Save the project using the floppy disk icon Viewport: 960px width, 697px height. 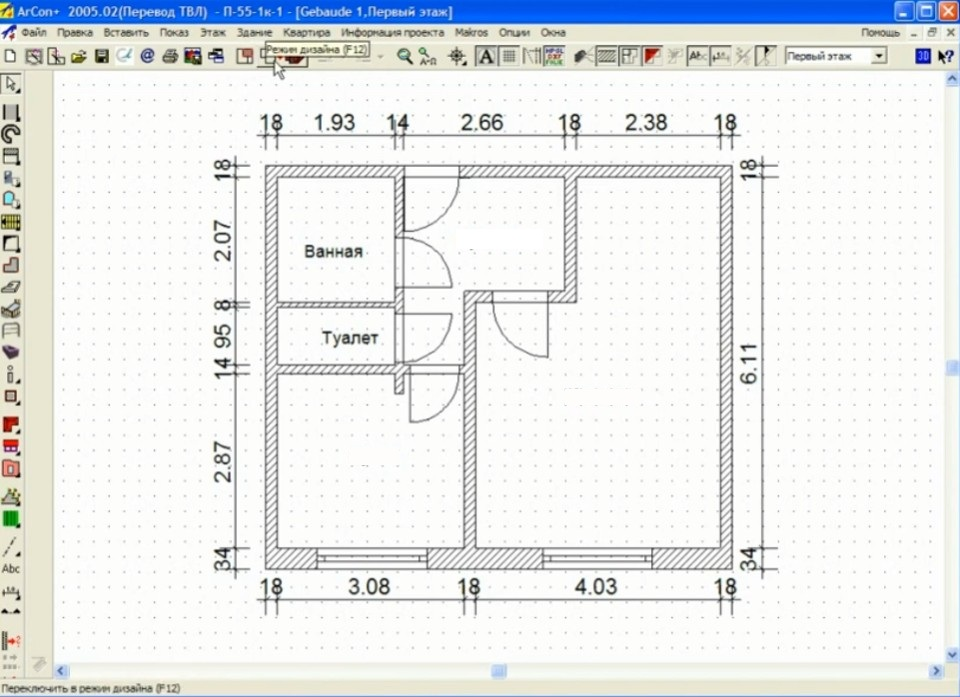[x=102, y=57]
